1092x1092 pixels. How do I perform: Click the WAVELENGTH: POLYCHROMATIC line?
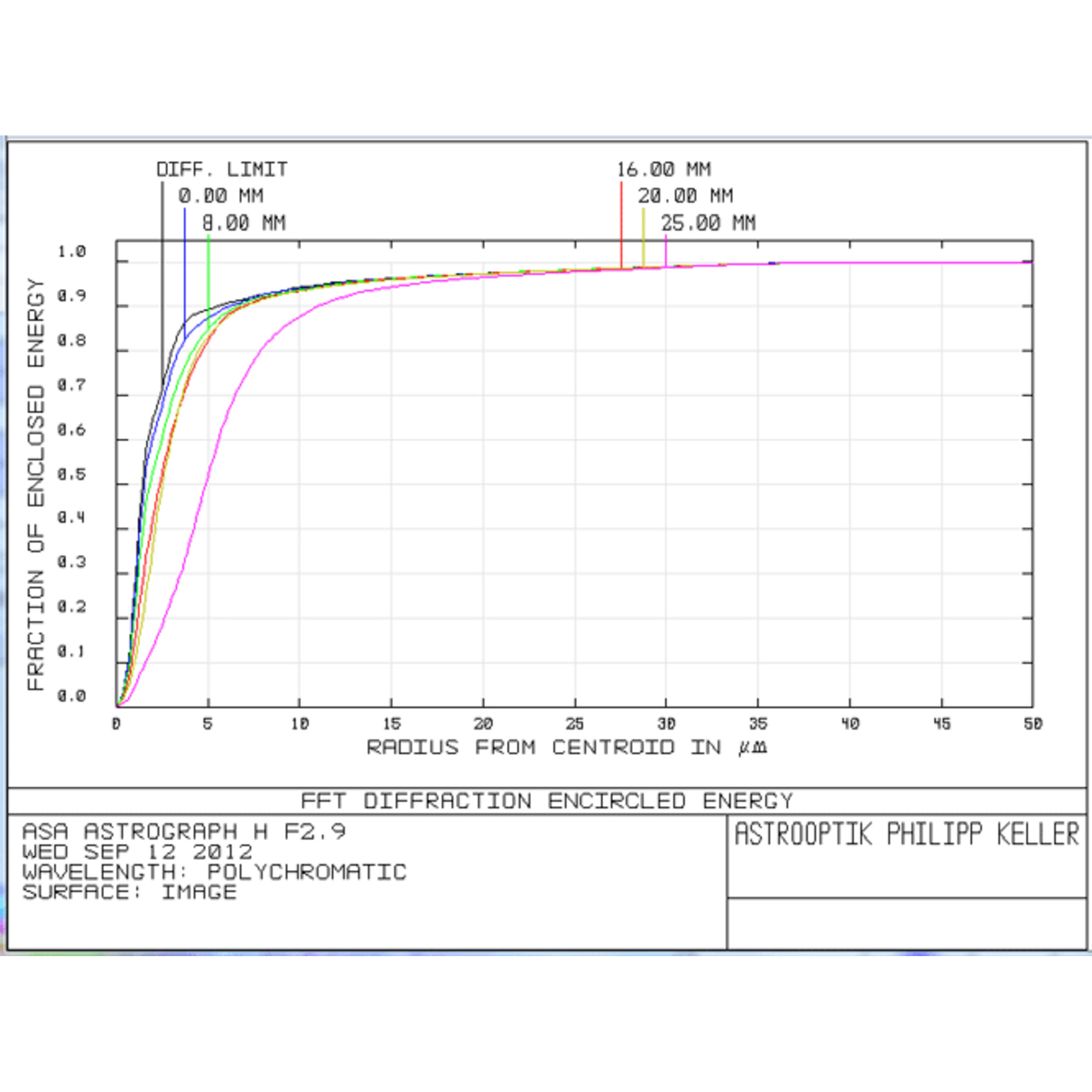[214, 871]
